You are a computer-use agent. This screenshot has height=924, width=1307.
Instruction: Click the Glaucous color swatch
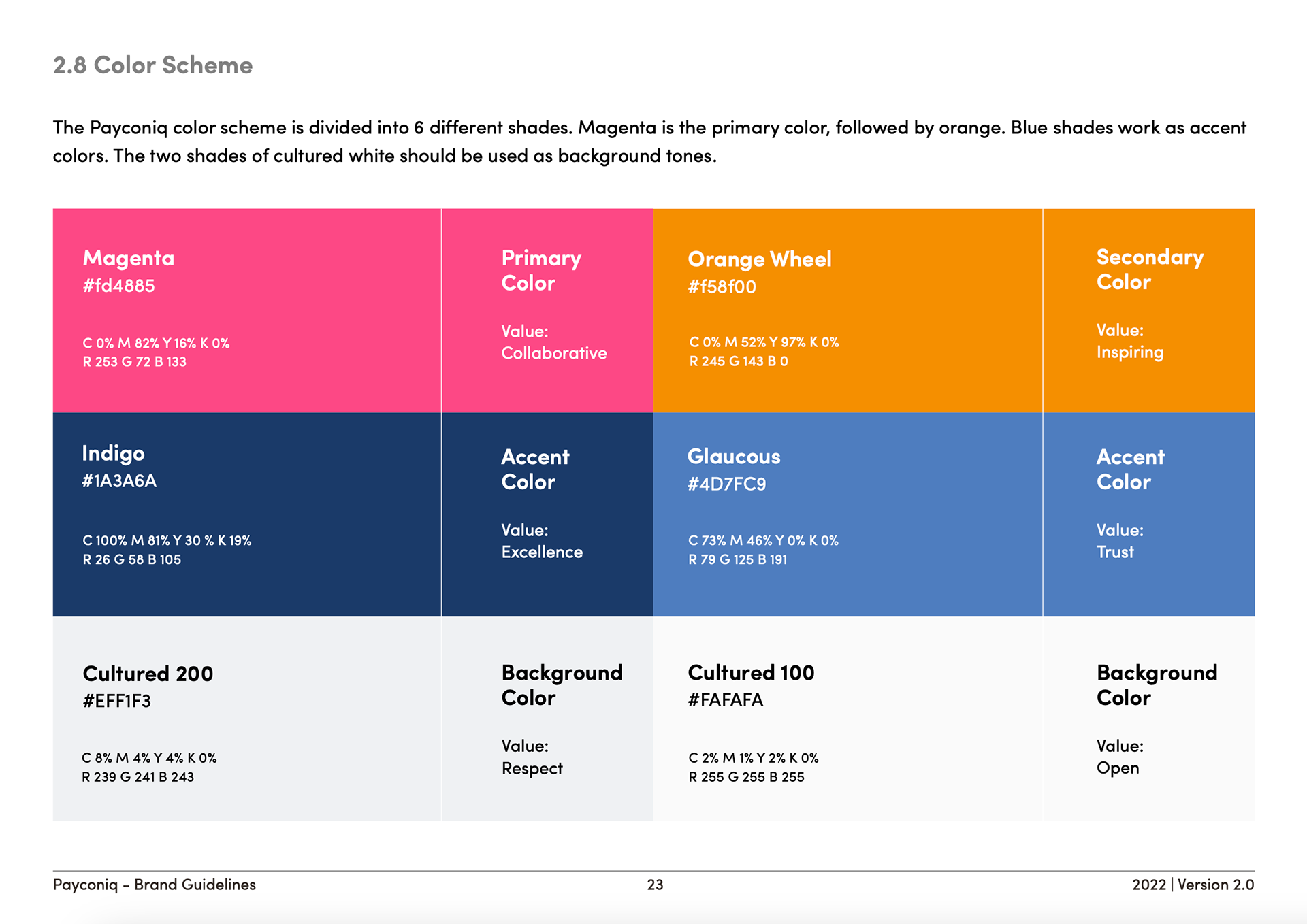click(847, 514)
